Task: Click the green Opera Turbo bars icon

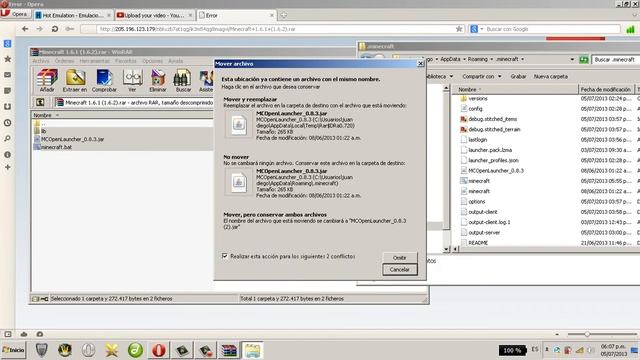Action: (631, 29)
